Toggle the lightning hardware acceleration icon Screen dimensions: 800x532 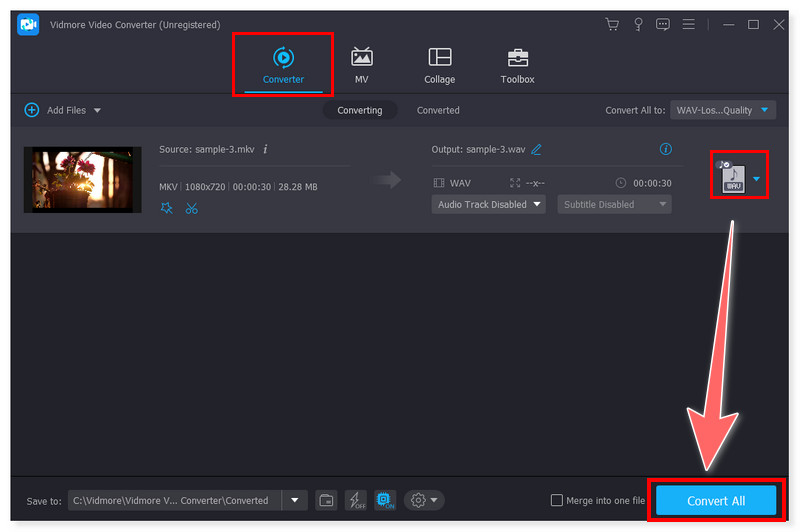[x=355, y=500]
